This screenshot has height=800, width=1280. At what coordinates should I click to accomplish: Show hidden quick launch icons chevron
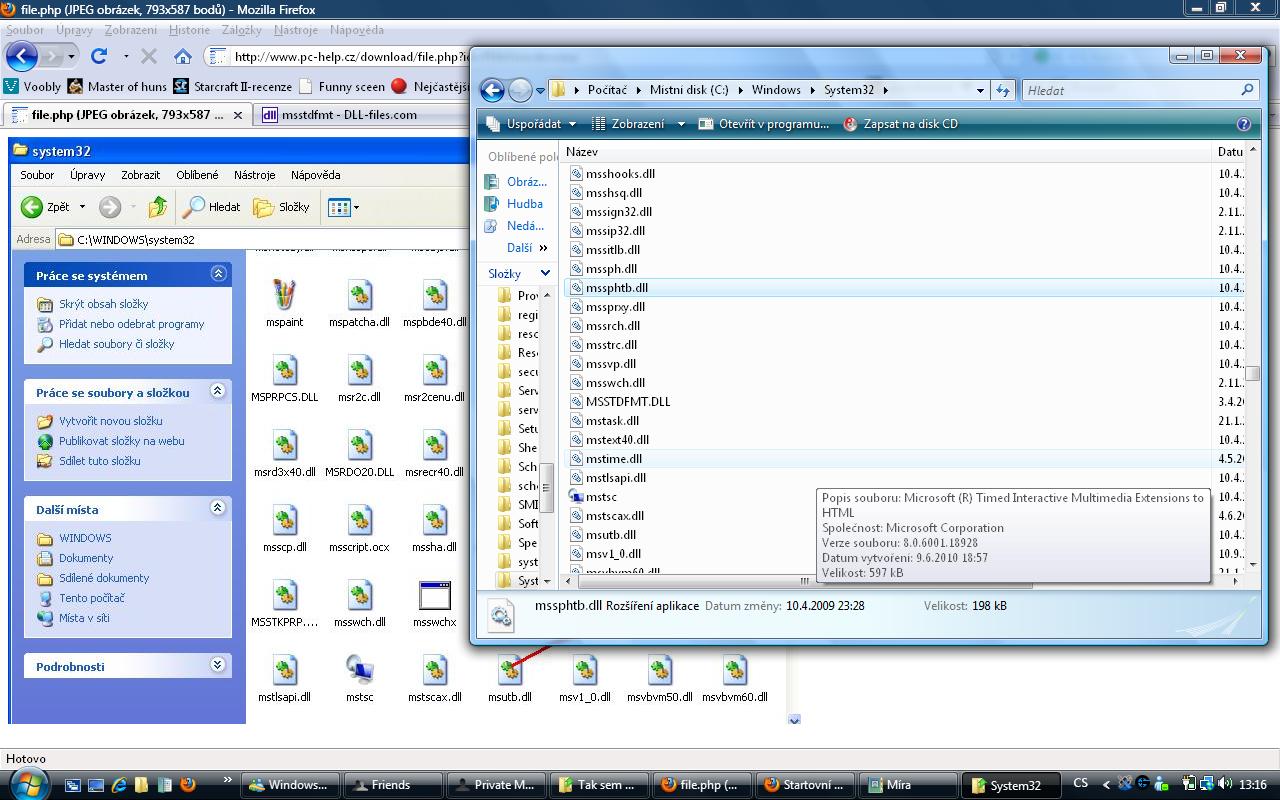(x=227, y=780)
